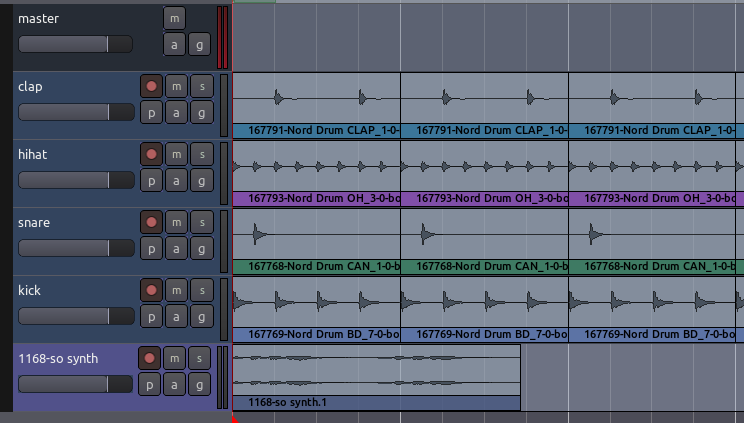Open the kick track playlist menu
Image resolution: width=744 pixels, height=423 pixels.
(151, 317)
